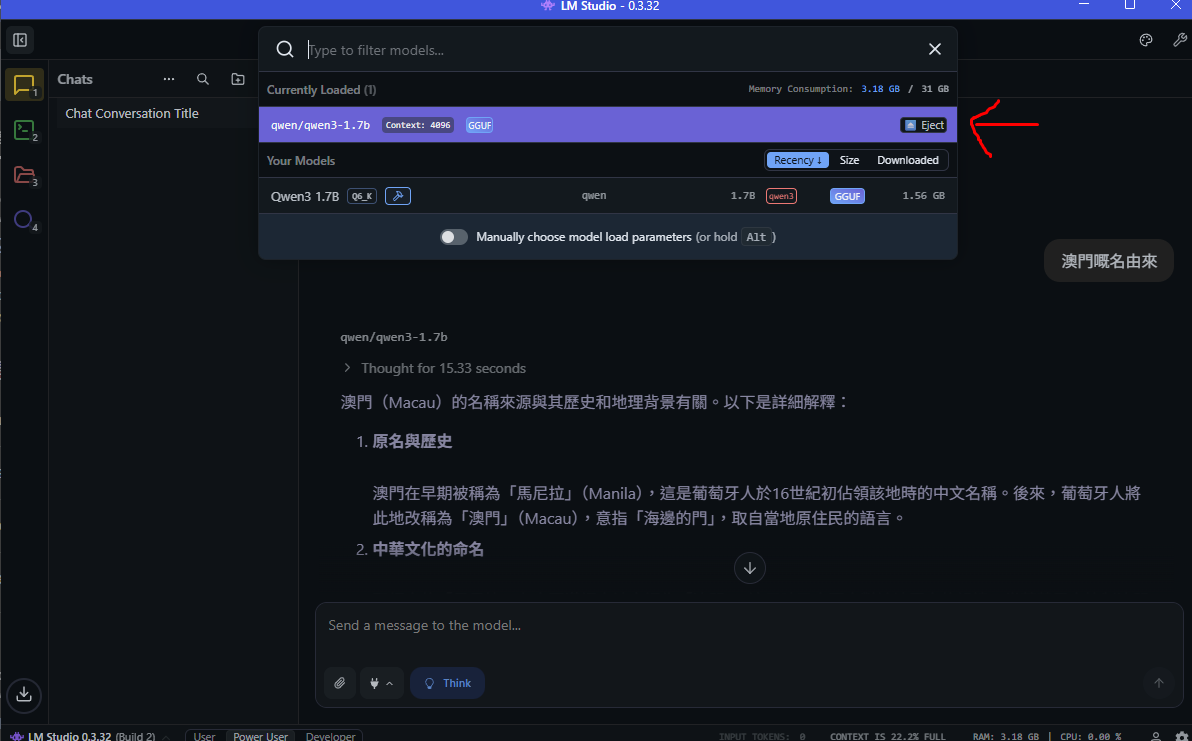The image size is (1192, 741).
Task: Open the Developer console from the sidebar
Action: point(24,130)
